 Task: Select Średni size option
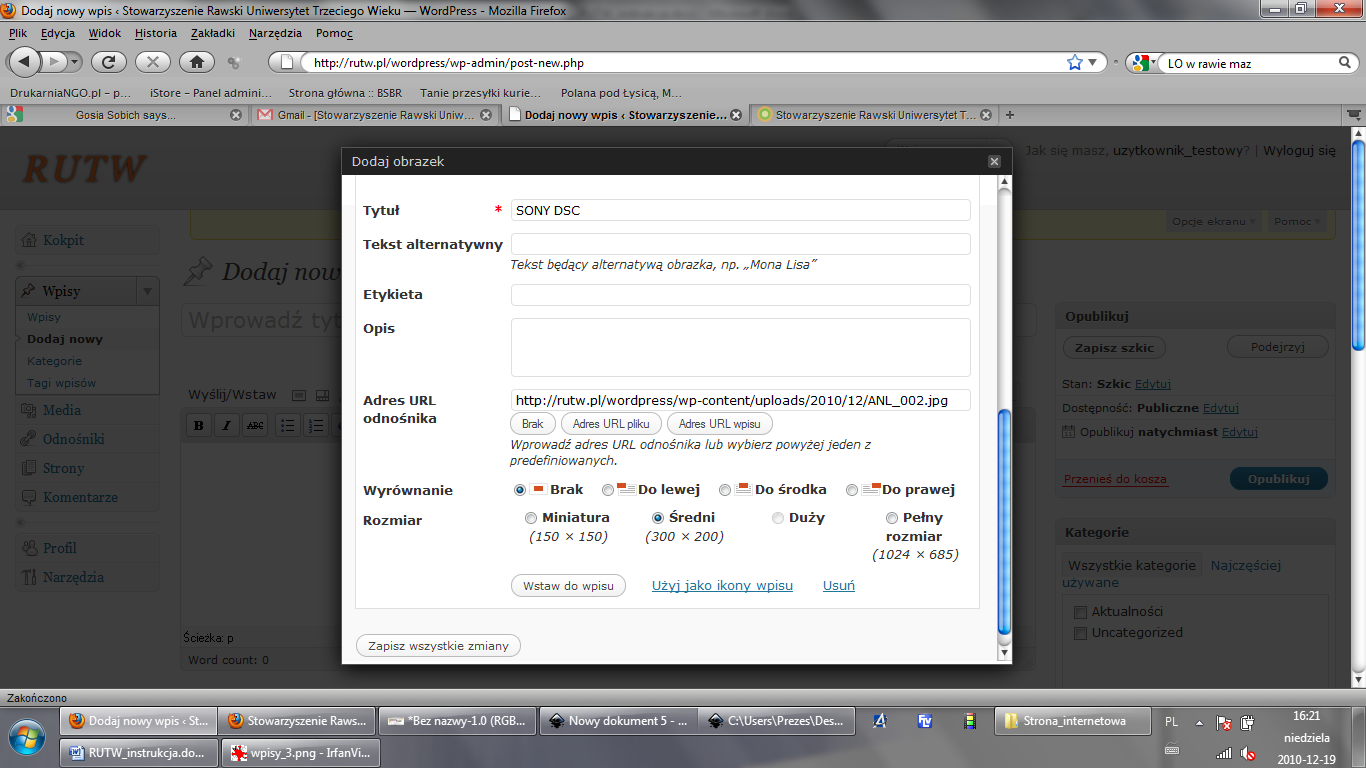point(658,518)
